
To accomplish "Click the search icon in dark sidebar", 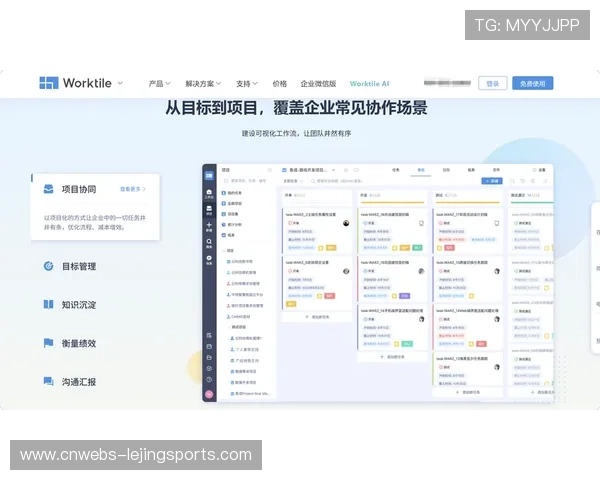I will (209, 243).
